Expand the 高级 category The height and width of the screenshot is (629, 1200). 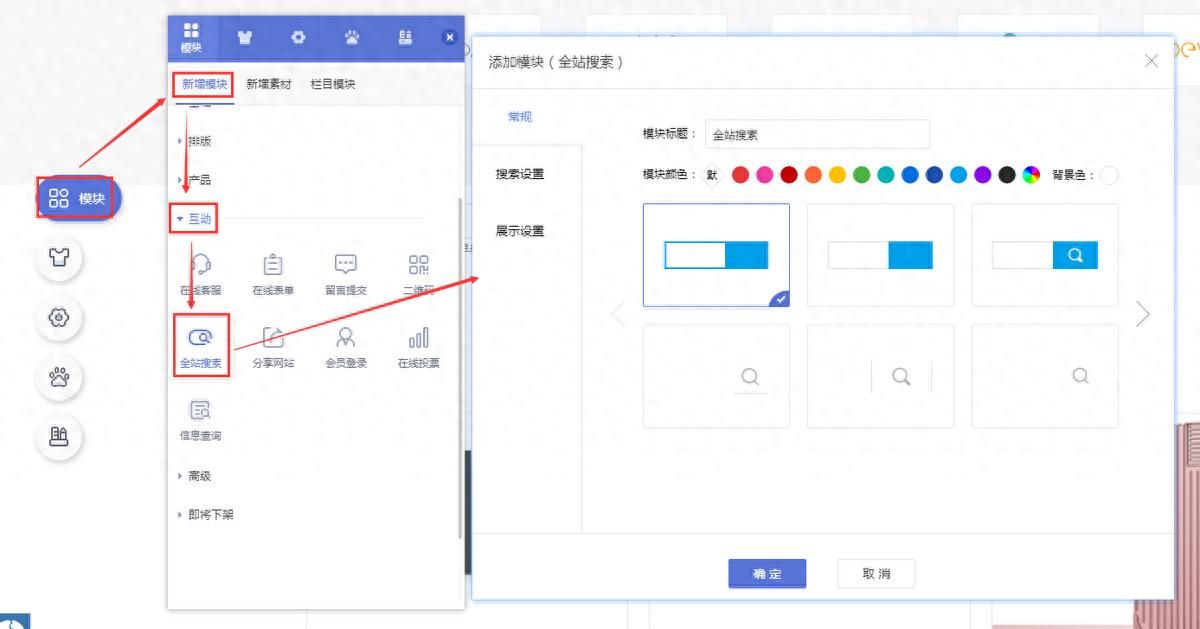[199, 476]
